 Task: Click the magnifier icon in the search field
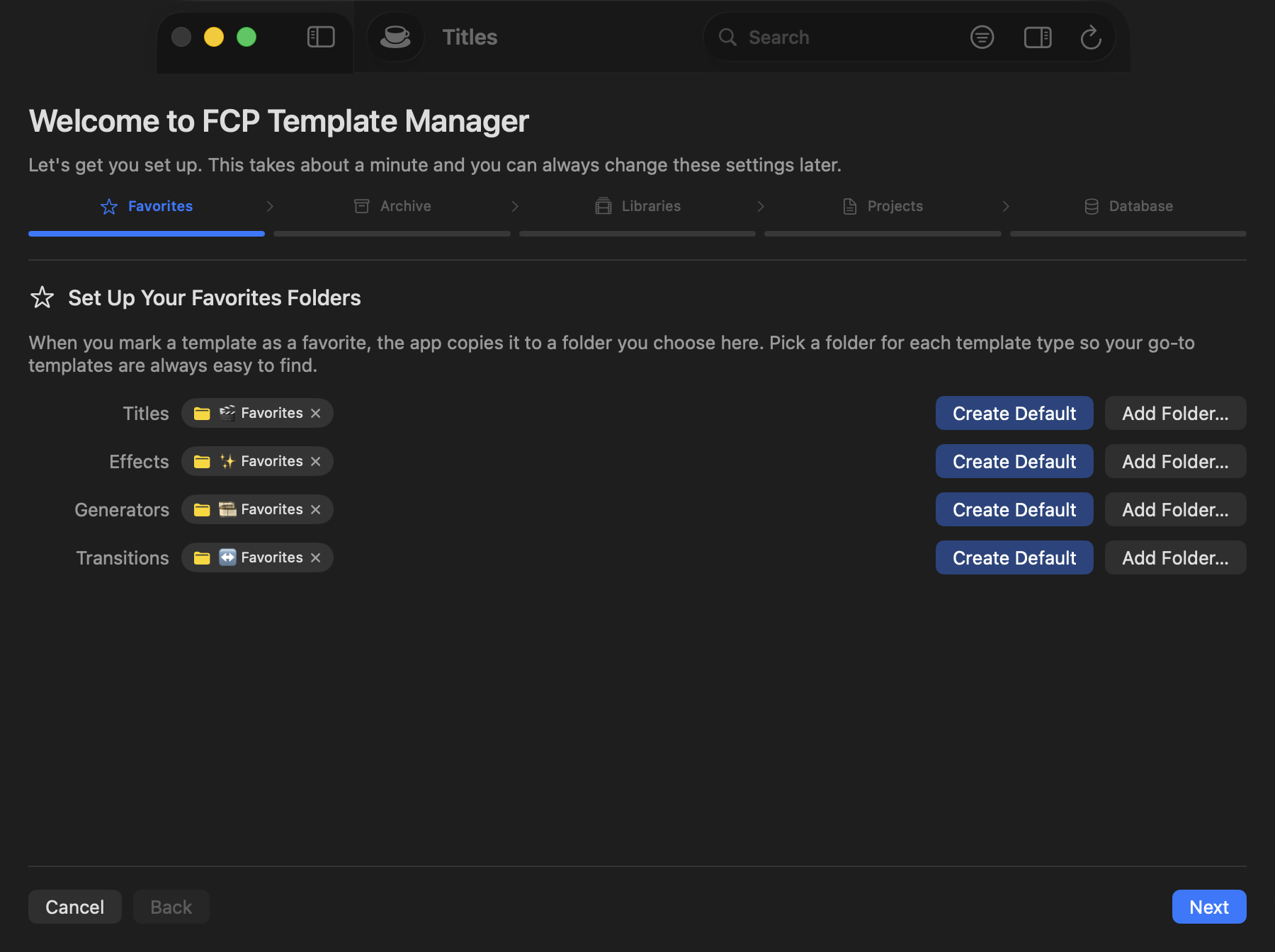[x=727, y=37]
